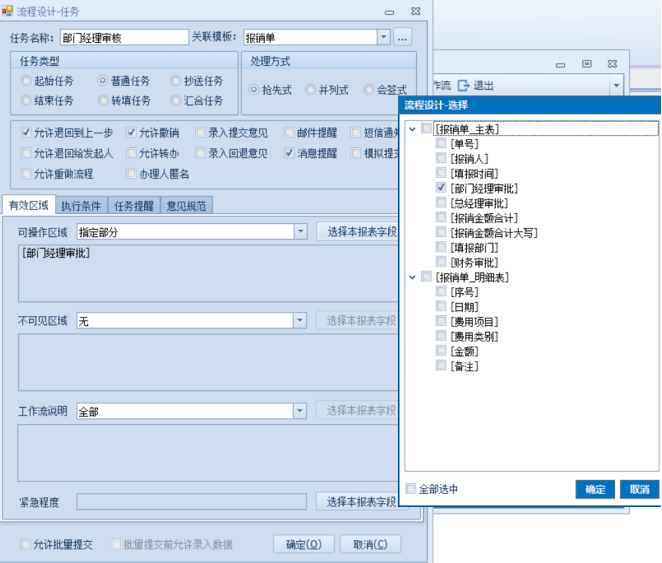This screenshot has height=563, width=662.
Task: Open the 意见规范 tab
Action: [x=186, y=206]
